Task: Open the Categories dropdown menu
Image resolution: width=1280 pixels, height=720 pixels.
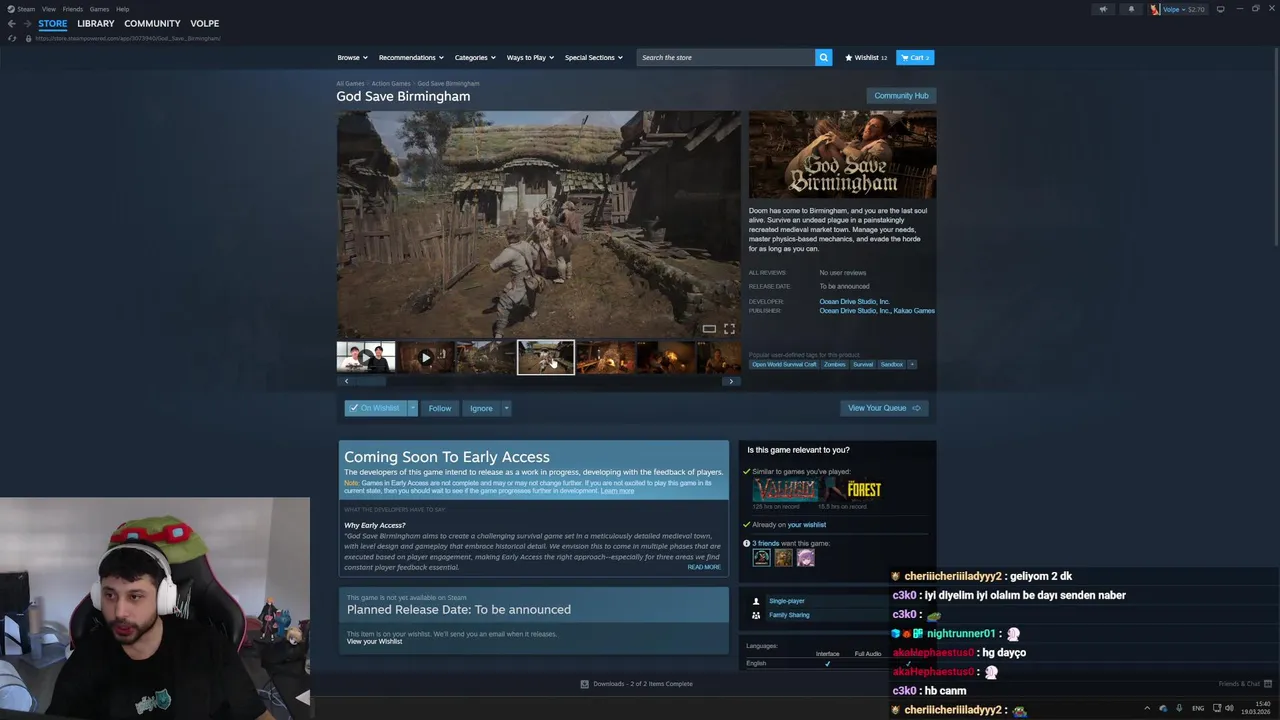Action: [475, 57]
